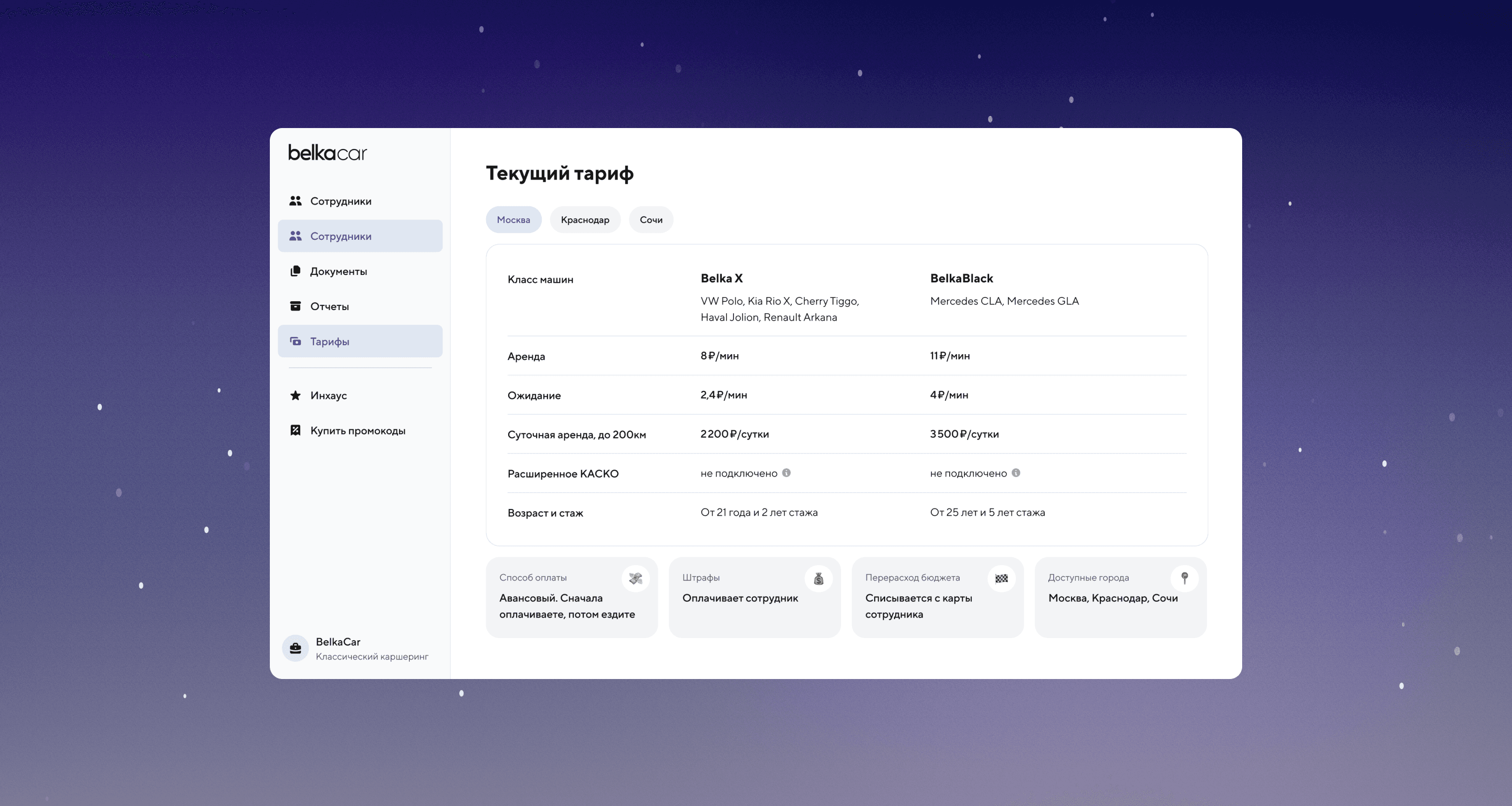The width and height of the screenshot is (1512, 806).
Task: Click Списывается с карты сотрудника text
Action: coord(919,606)
